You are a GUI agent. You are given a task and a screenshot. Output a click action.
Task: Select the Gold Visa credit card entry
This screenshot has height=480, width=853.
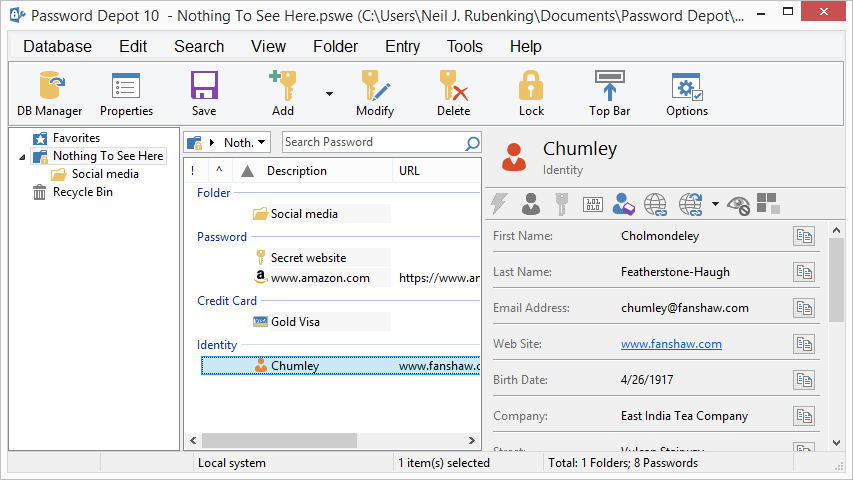click(295, 322)
